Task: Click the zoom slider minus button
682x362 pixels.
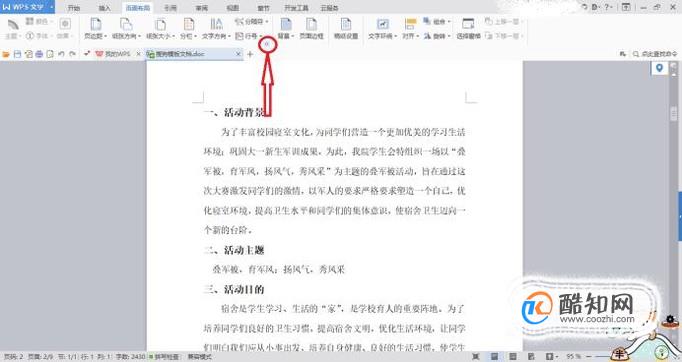Action: (x=588, y=357)
